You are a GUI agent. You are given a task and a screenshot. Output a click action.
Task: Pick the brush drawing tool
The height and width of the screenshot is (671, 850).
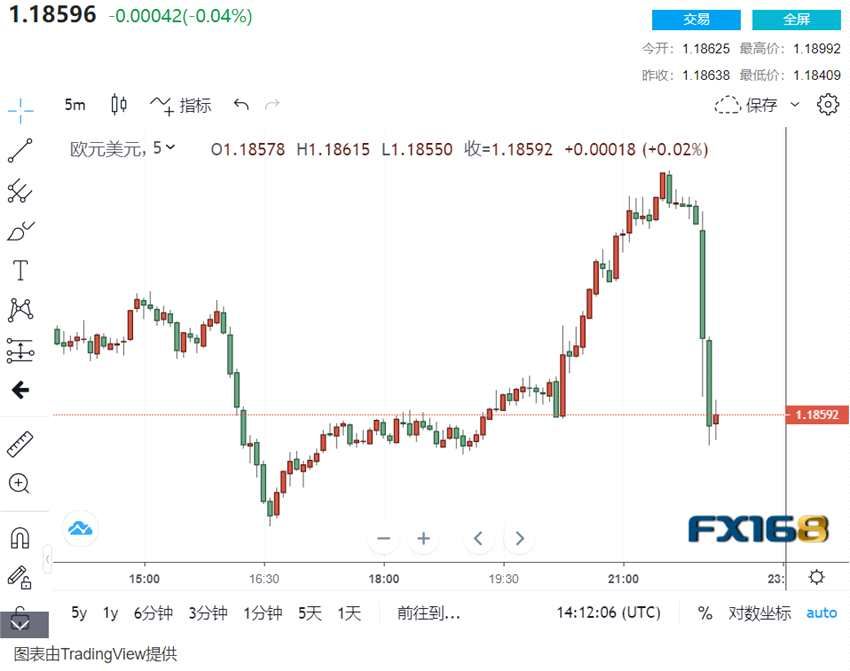20,231
